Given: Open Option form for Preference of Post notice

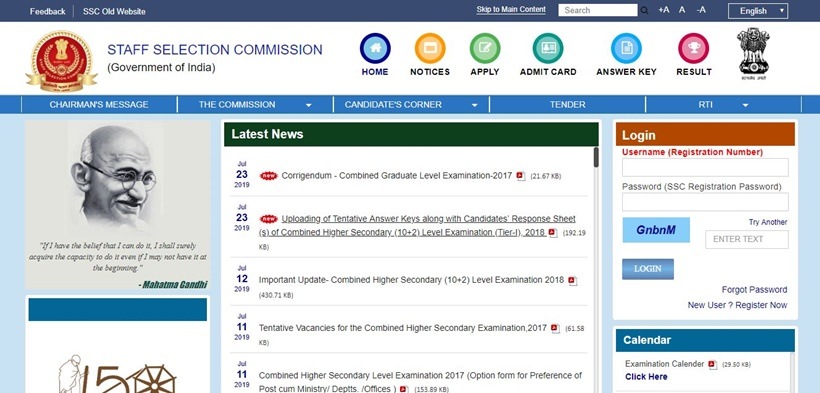Looking at the screenshot, I should (x=420, y=382).
